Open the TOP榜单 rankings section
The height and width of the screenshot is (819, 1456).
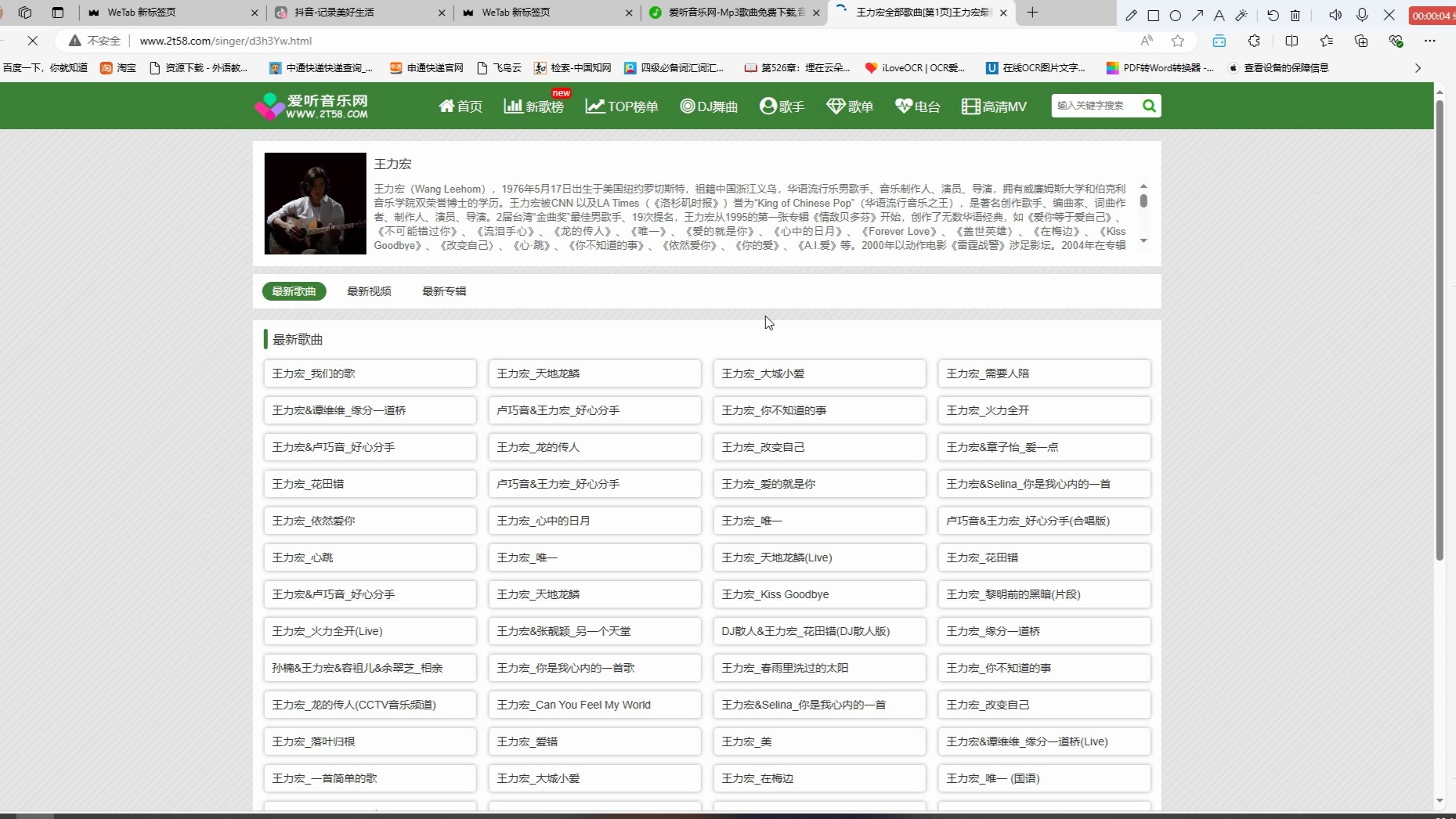tap(621, 106)
